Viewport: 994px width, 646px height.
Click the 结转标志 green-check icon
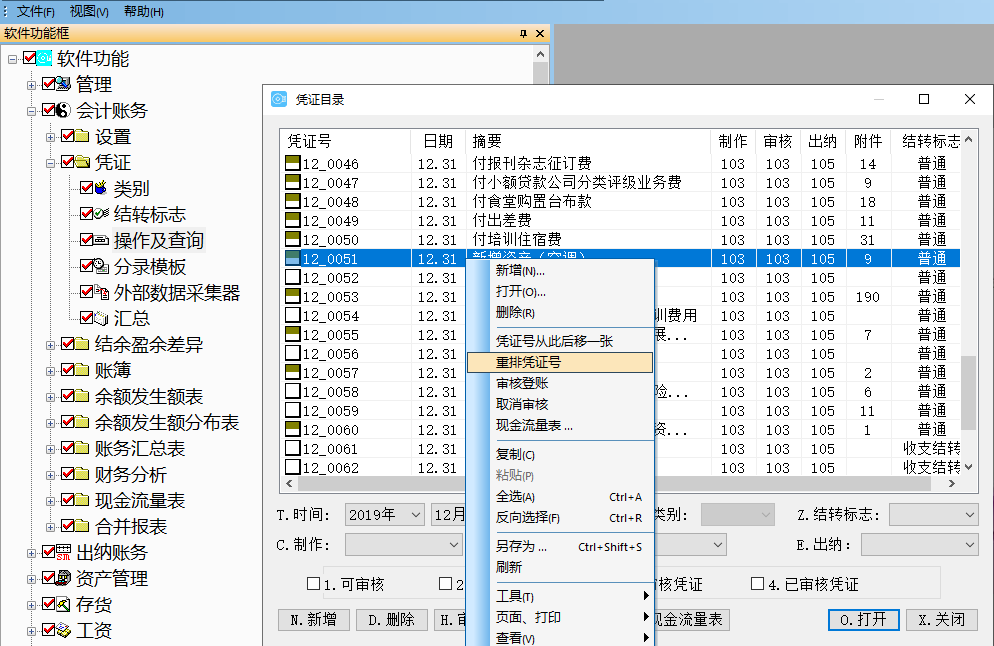click(x=98, y=214)
